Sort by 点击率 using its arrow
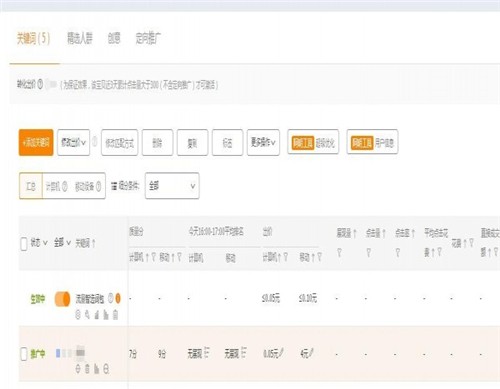 pos(413,233)
